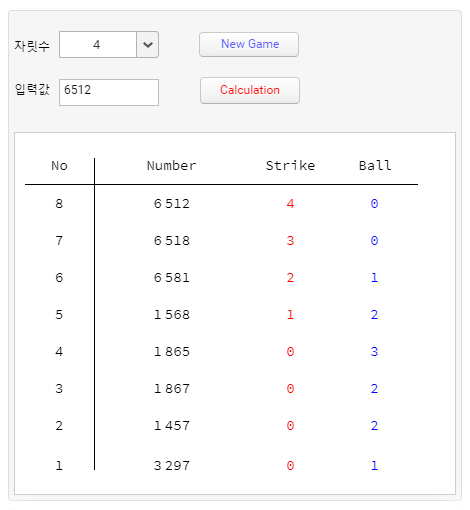Focus the input field containing 6512
This screenshot has height=510, width=470.
109,92
